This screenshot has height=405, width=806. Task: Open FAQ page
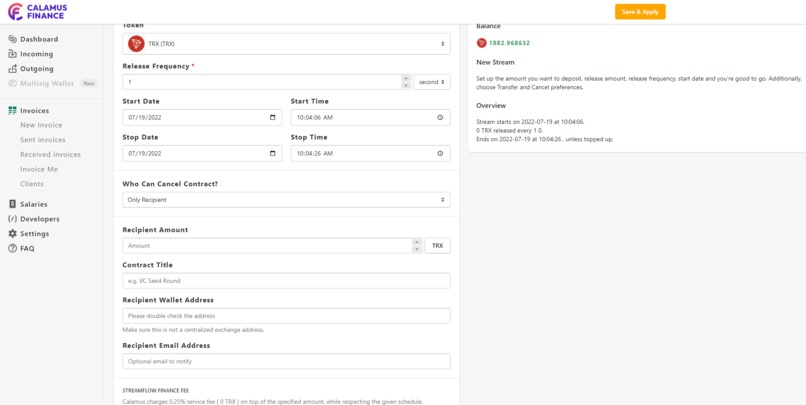pos(27,248)
